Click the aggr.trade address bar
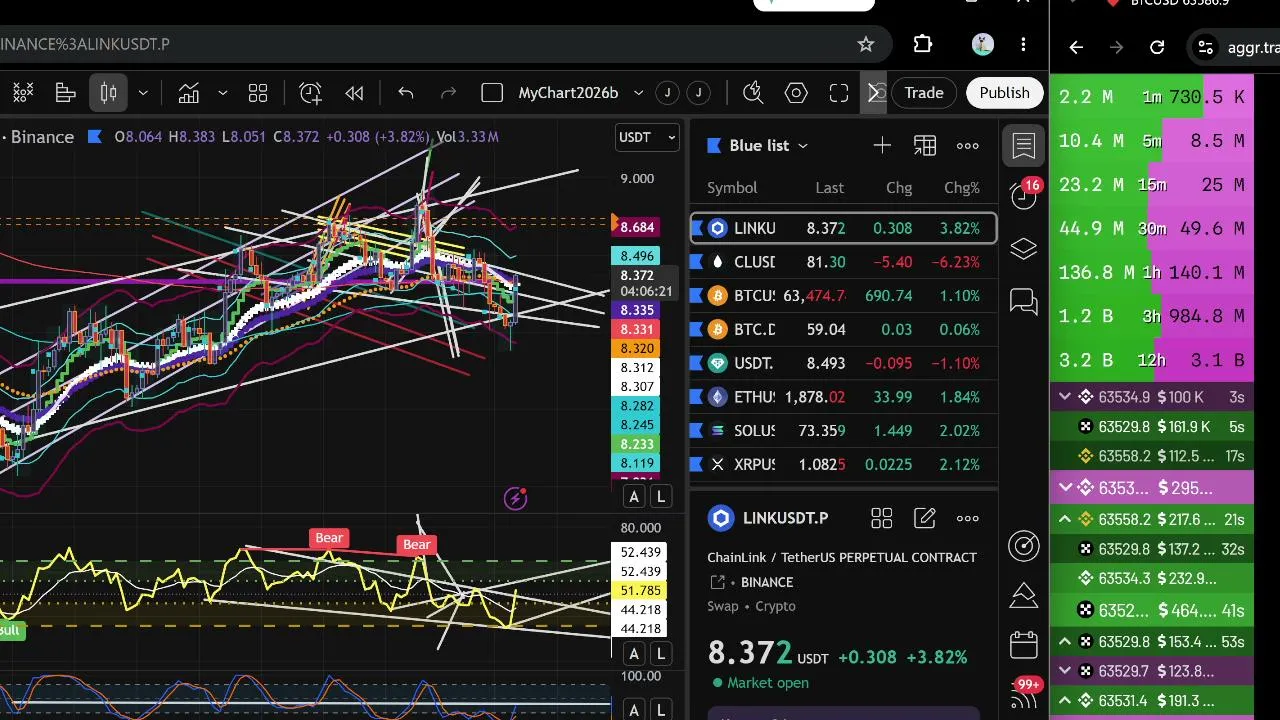The width and height of the screenshot is (1280, 720). click(1234, 47)
